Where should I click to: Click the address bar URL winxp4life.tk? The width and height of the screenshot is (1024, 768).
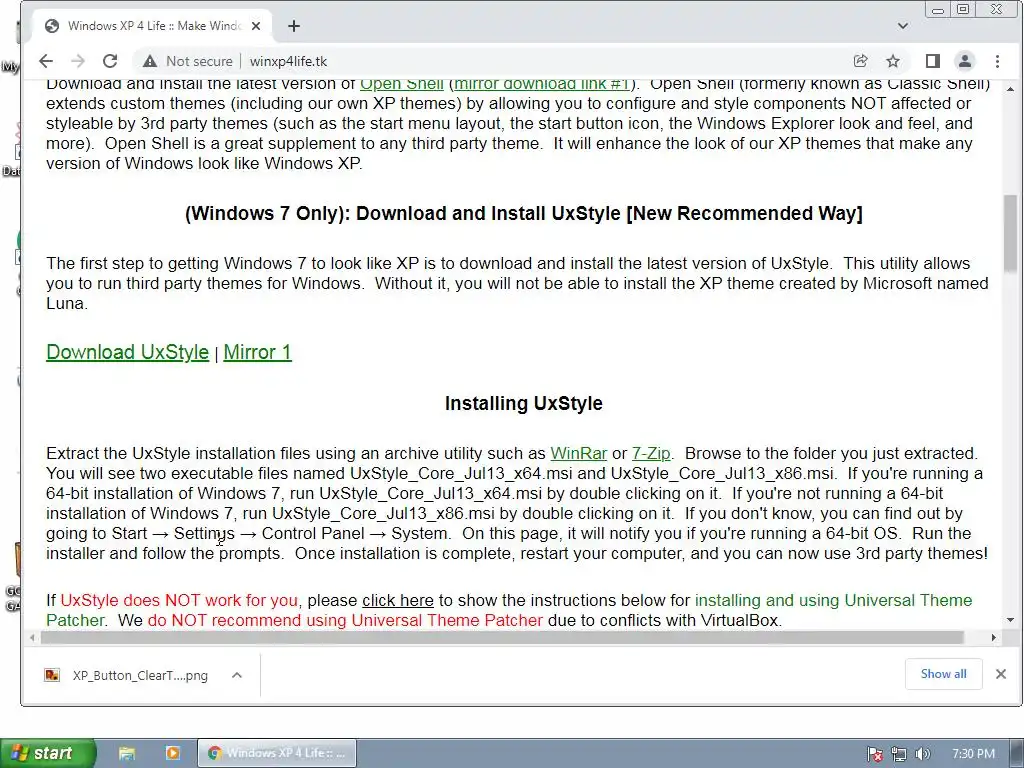pyautogui.click(x=288, y=61)
